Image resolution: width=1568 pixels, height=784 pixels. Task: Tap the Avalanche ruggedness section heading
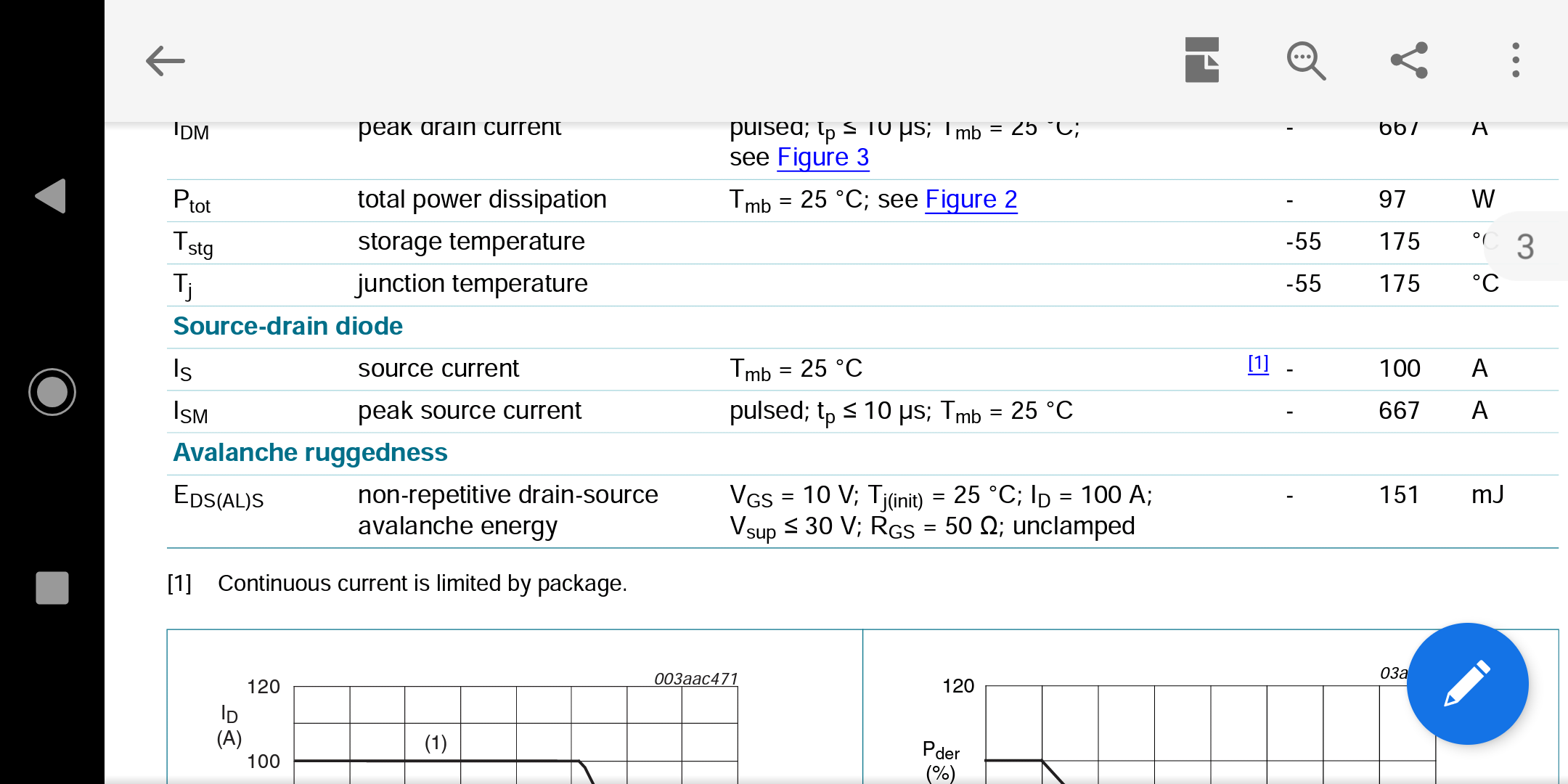310,453
